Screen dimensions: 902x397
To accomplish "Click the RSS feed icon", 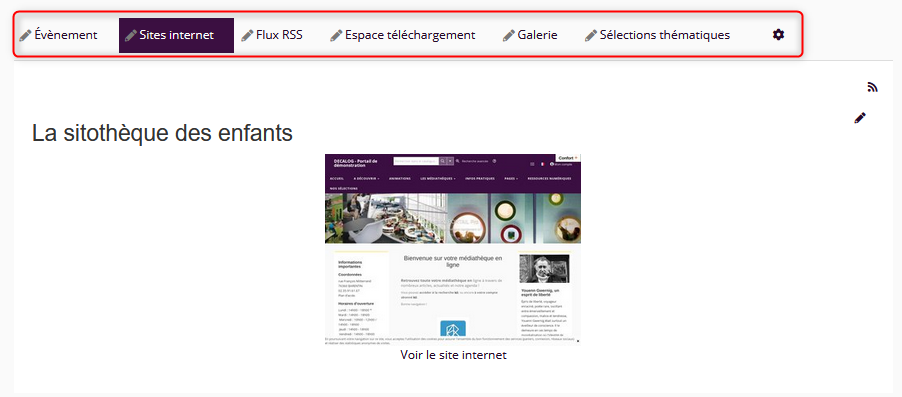I will [873, 87].
